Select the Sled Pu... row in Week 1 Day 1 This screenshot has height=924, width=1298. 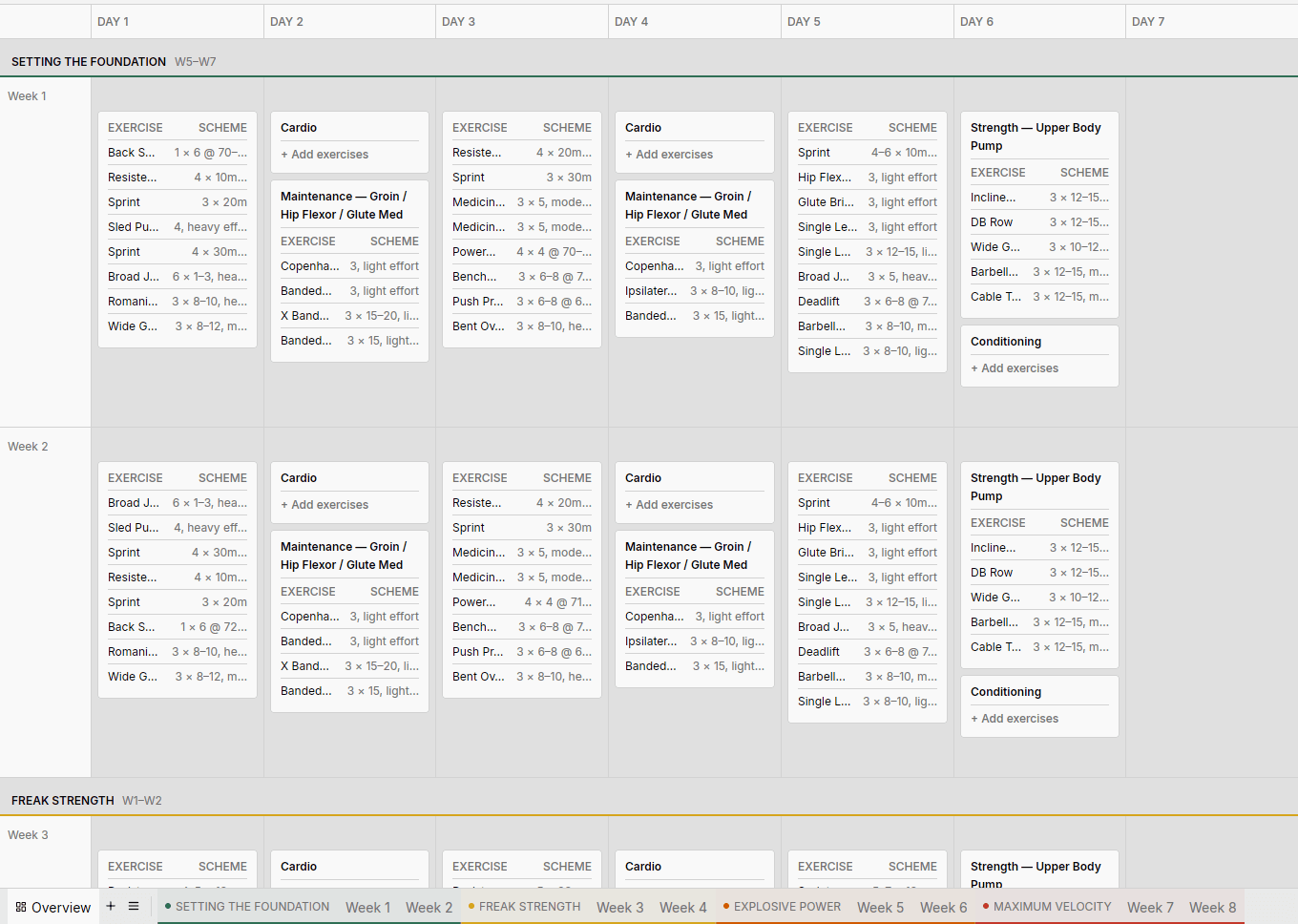pyautogui.click(x=178, y=227)
